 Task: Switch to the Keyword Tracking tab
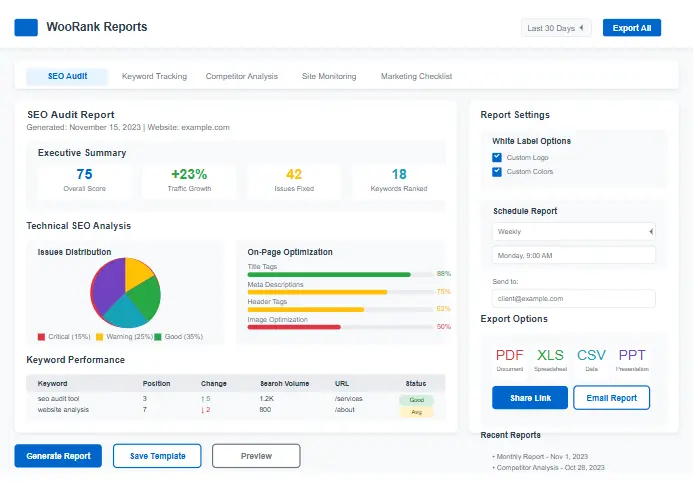tap(154, 76)
